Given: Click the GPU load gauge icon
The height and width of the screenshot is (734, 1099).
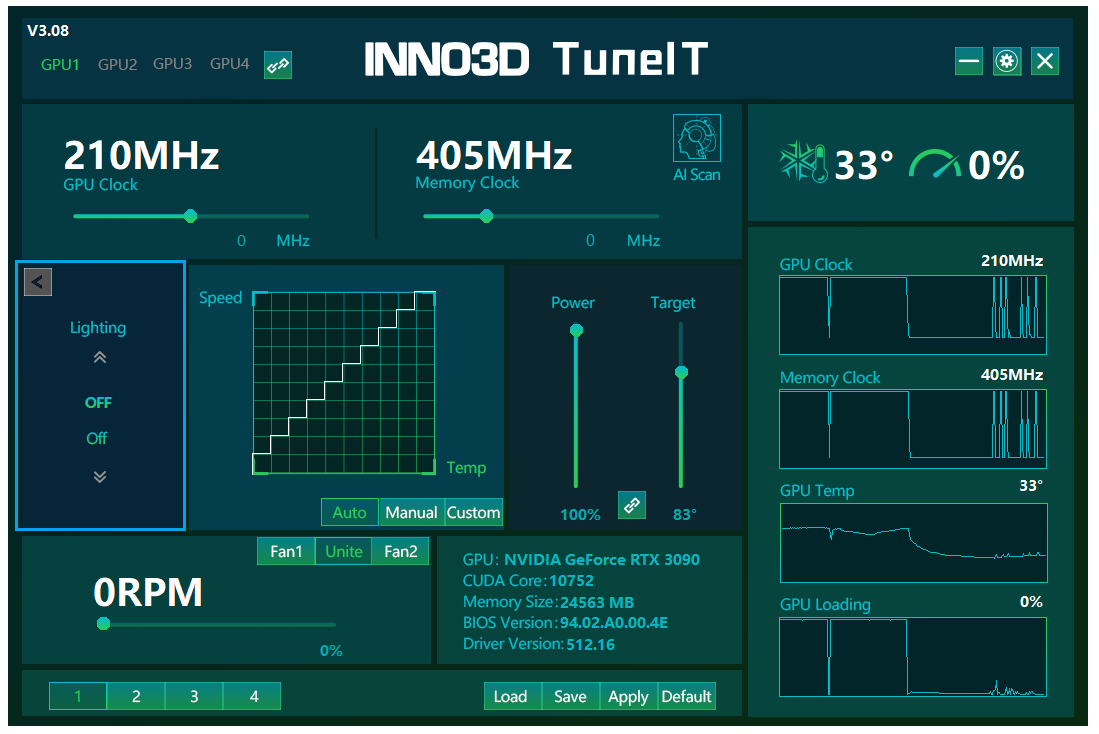Looking at the screenshot, I should 934,165.
